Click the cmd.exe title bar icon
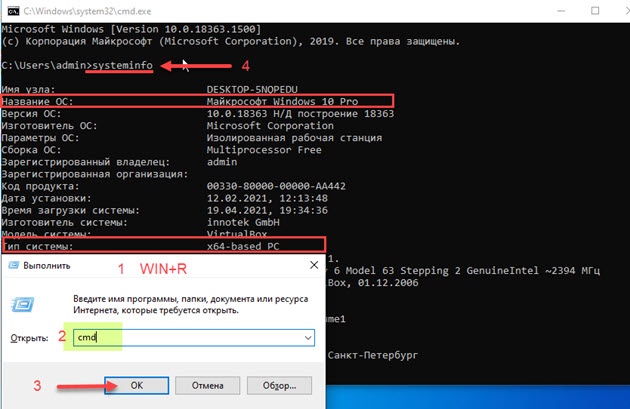 point(13,11)
